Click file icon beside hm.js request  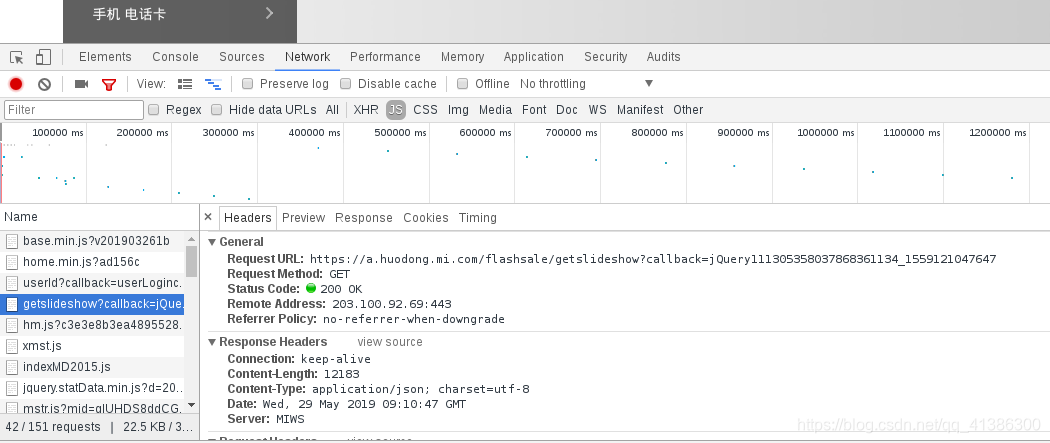click(11, 325)
